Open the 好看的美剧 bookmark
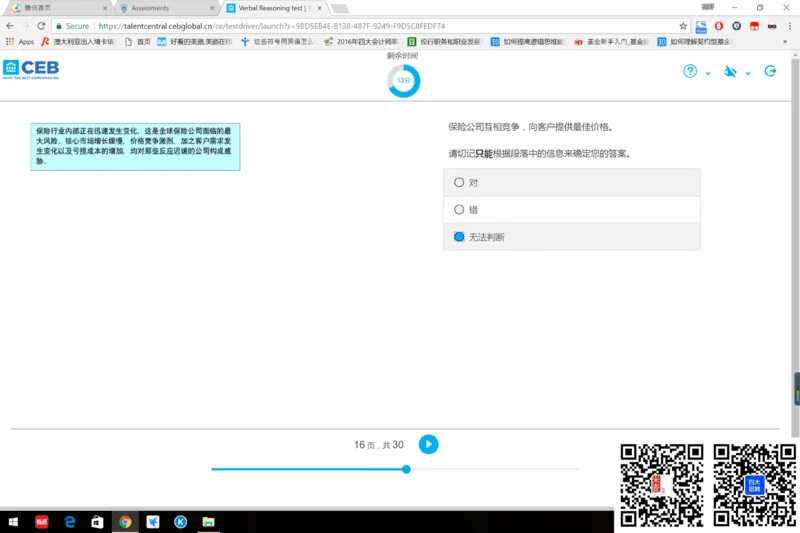800x533 pixels. tap(195, 42)
